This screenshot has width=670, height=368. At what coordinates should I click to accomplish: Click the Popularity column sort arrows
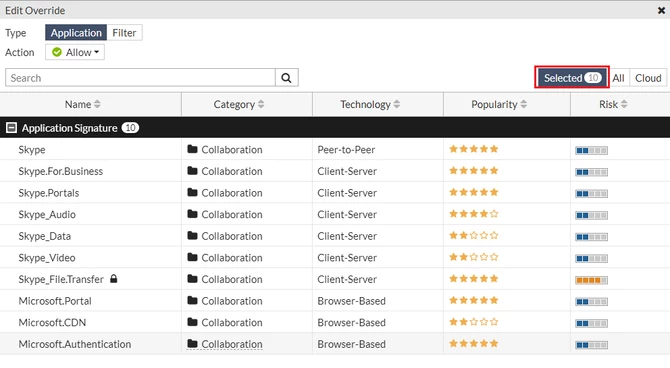point(524,104)
